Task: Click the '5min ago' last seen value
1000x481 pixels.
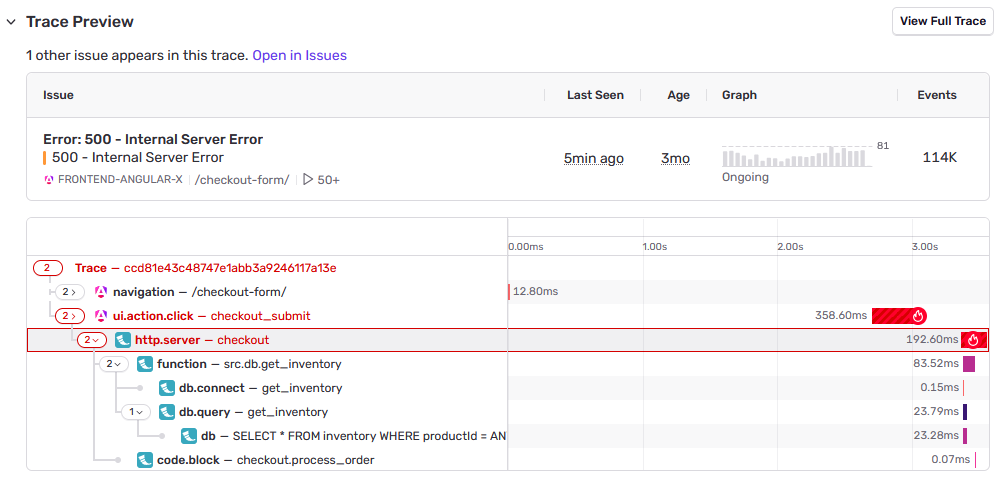Action: coord(594,158)
